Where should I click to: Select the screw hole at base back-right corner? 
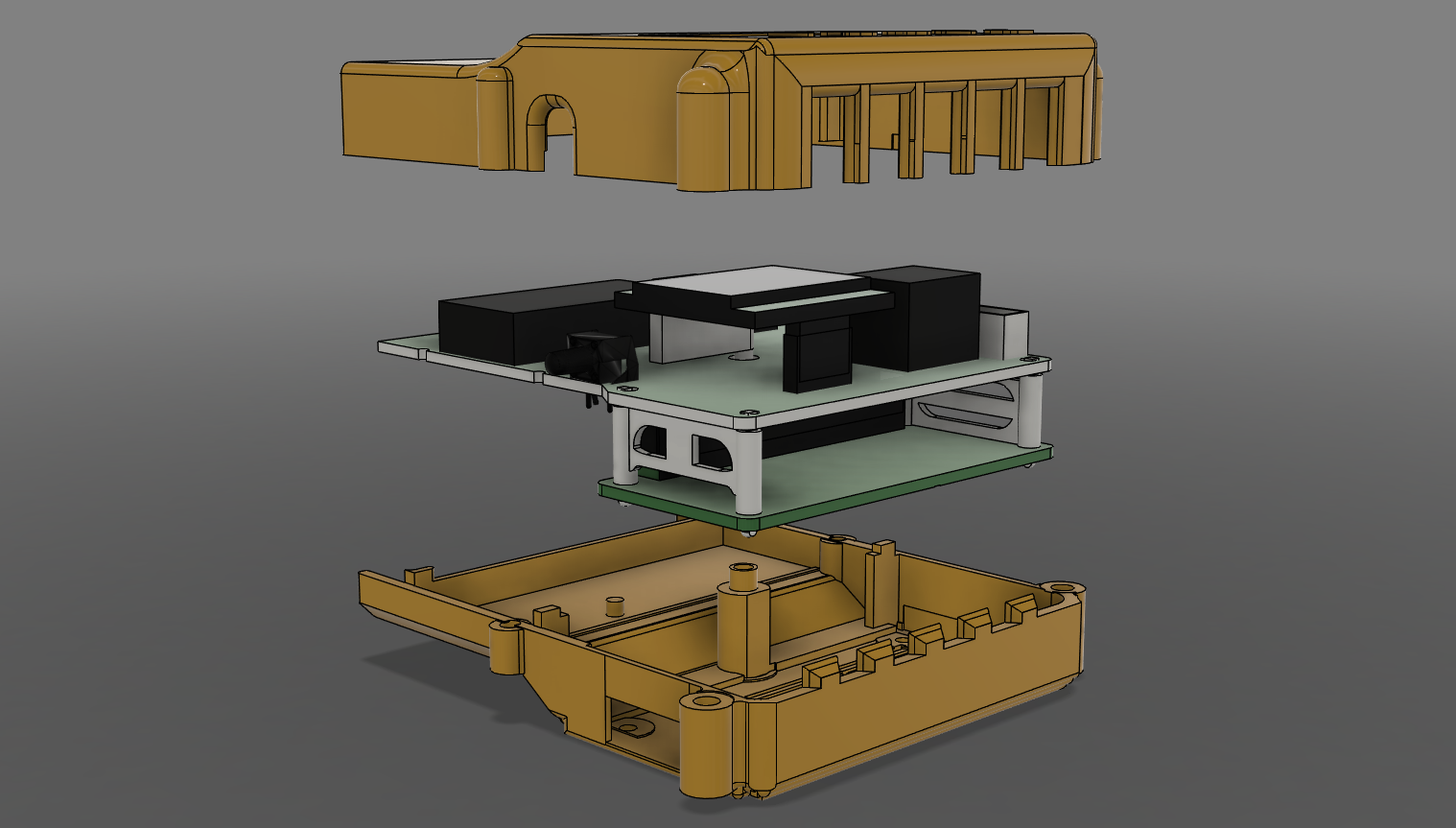[1061, 586]
